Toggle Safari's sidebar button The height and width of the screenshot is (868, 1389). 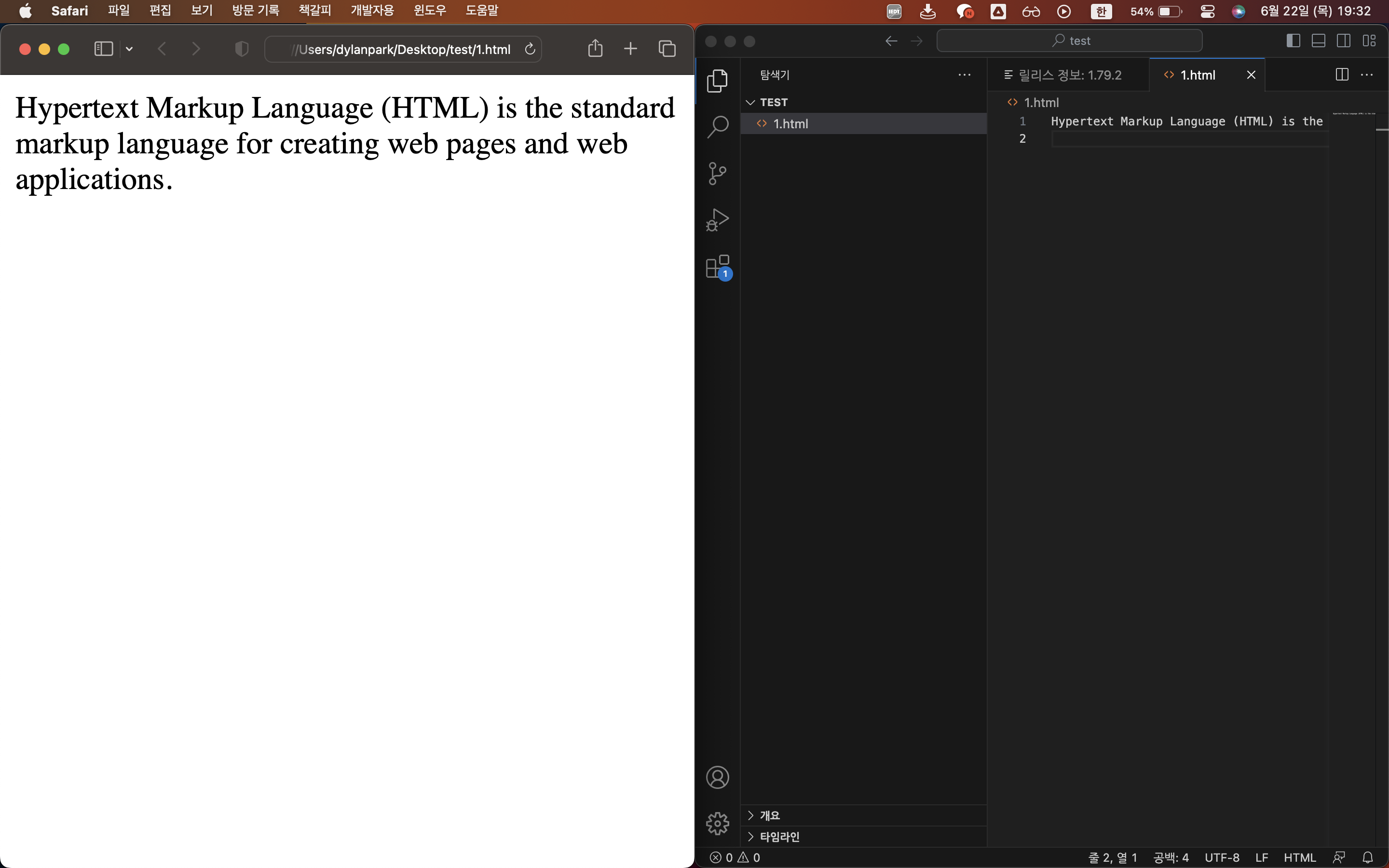click(103, 49)
